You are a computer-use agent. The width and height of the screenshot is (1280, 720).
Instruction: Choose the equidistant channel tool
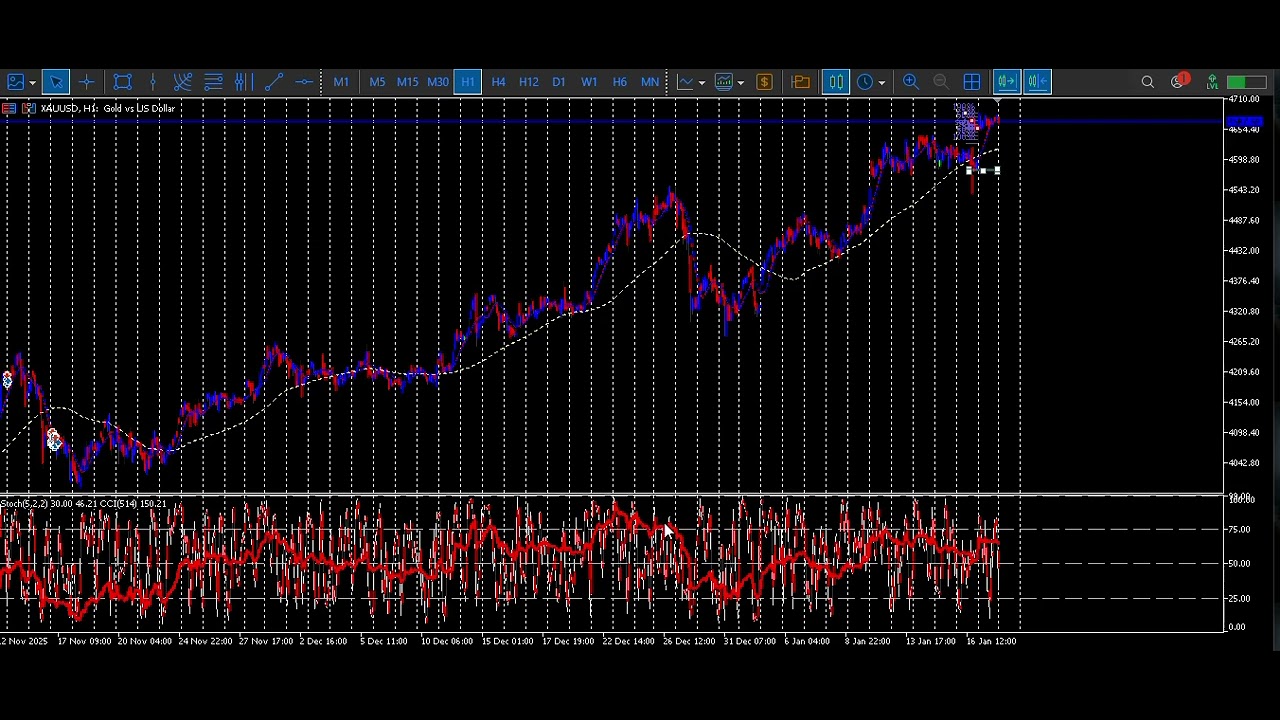point(243,82)
